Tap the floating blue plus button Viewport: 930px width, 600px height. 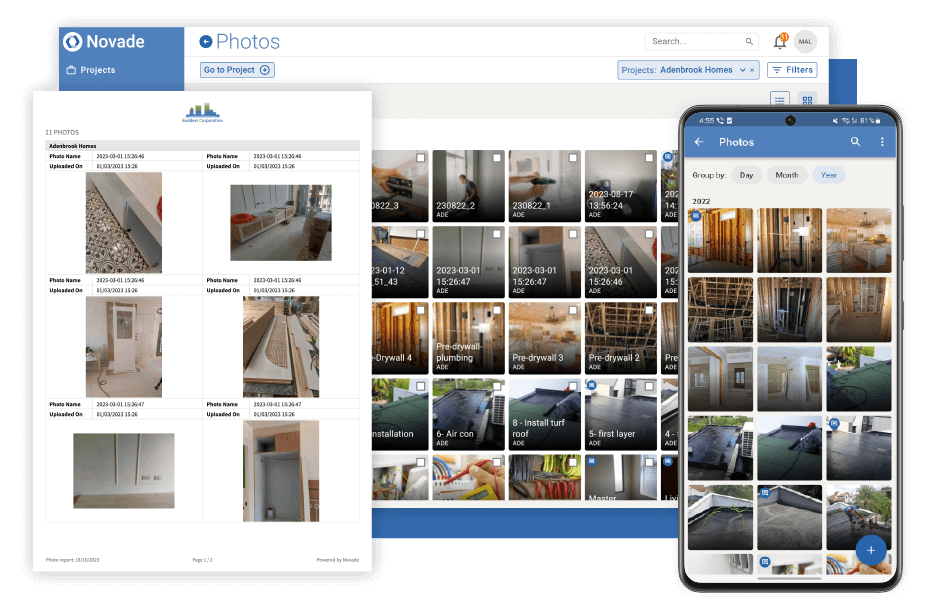click(870, 551)
